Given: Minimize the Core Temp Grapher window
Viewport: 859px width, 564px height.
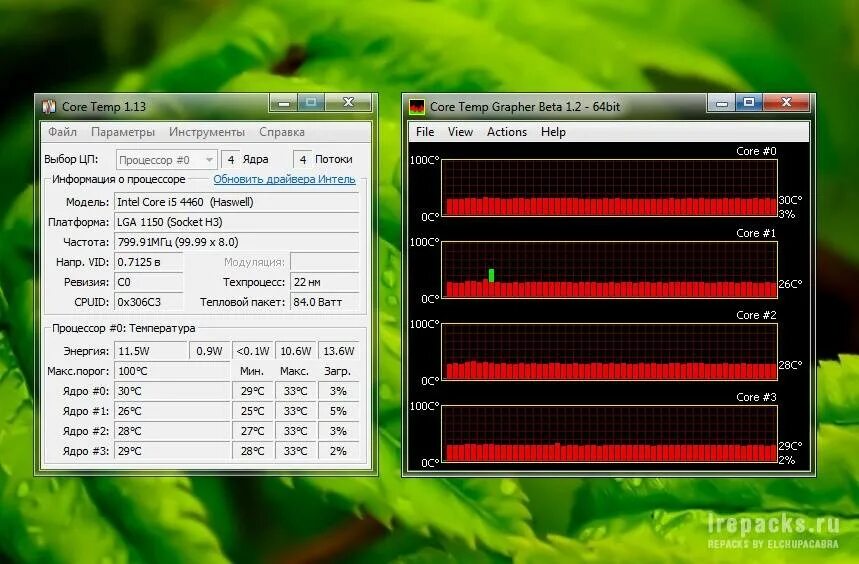Looking at the screenshot, I should tap(721, 102).
